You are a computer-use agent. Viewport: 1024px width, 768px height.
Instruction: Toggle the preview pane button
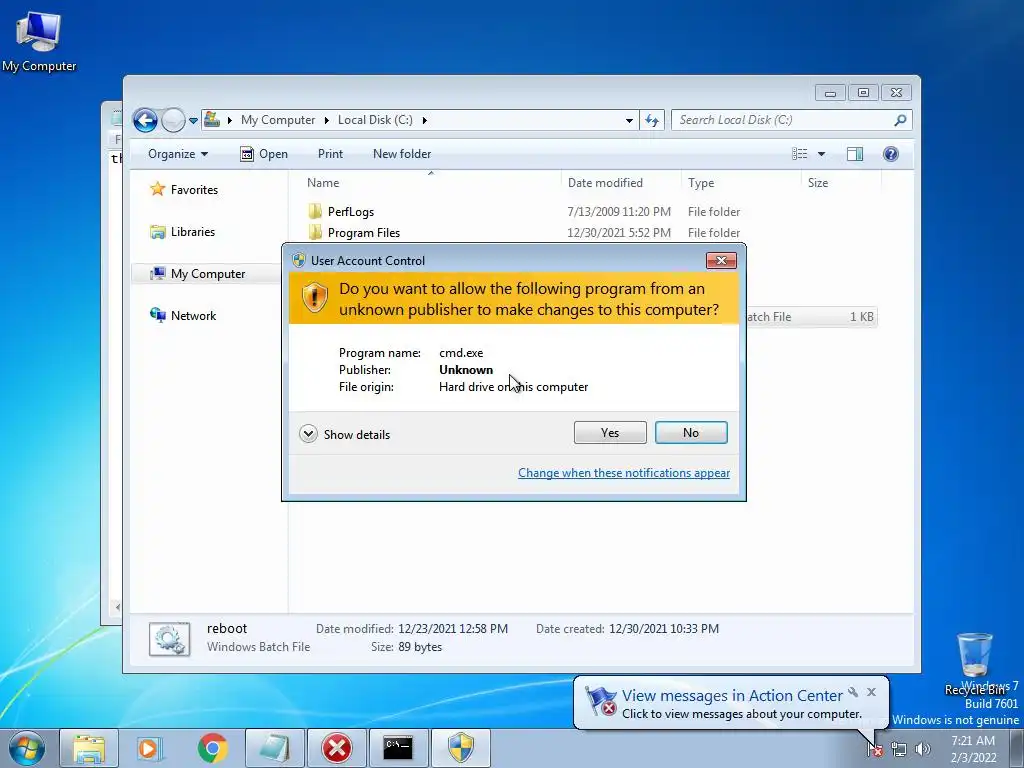855,154
